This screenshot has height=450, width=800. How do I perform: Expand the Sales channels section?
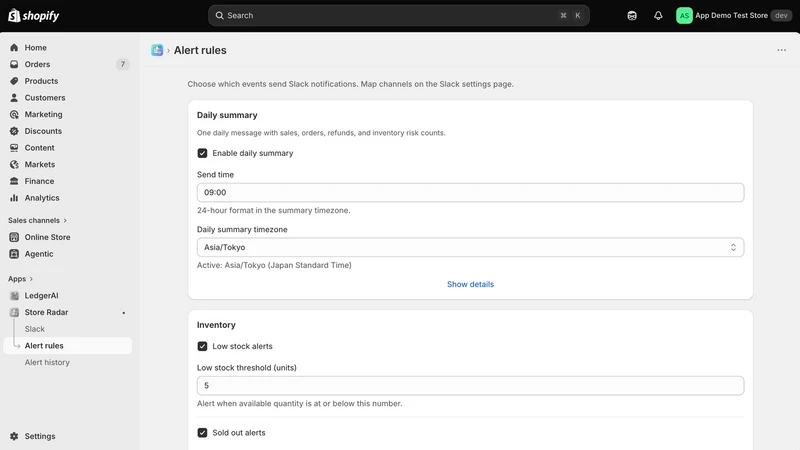tap(37, 220)
